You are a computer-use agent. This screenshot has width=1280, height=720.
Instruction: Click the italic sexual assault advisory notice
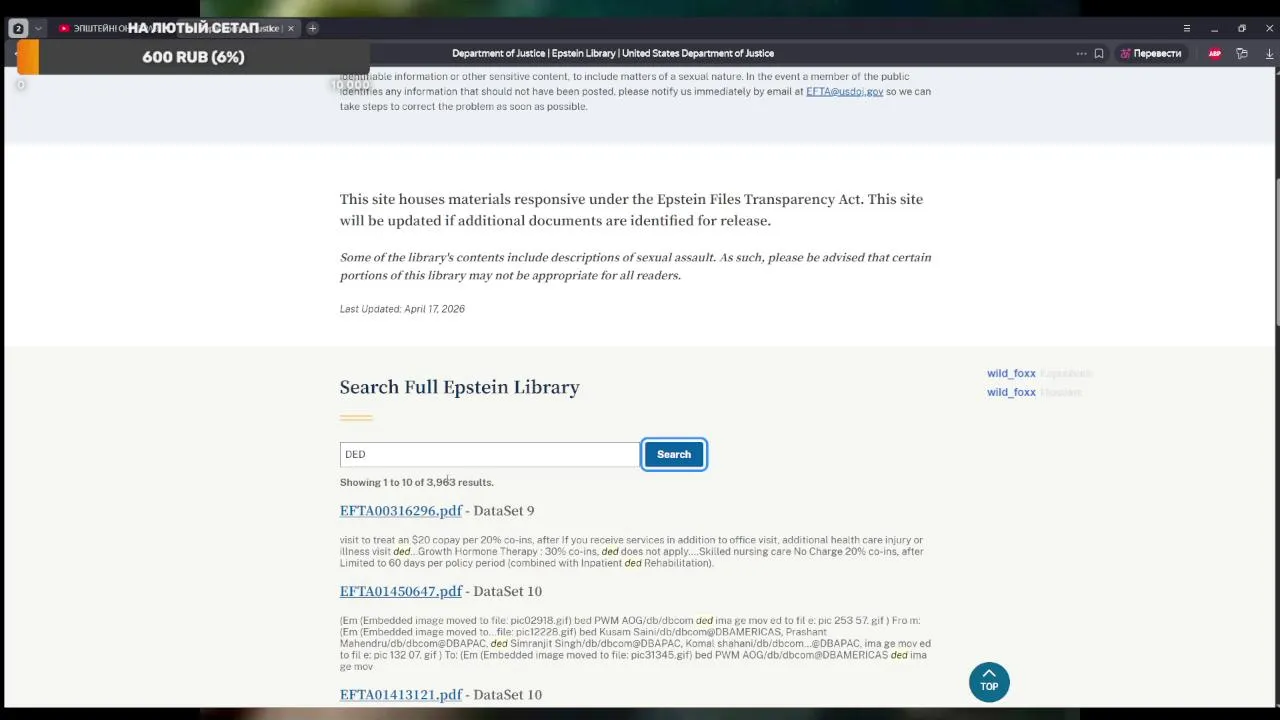635,266
